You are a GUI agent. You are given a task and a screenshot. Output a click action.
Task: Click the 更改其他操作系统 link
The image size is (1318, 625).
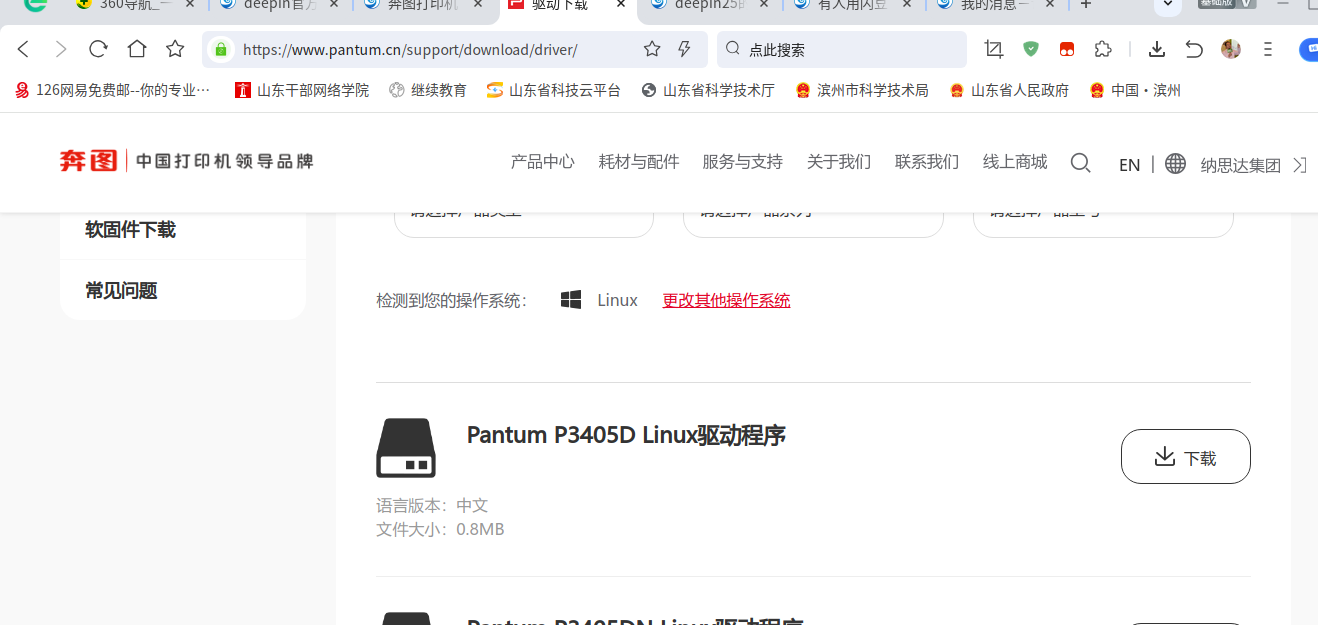click(x=726, y=300)
